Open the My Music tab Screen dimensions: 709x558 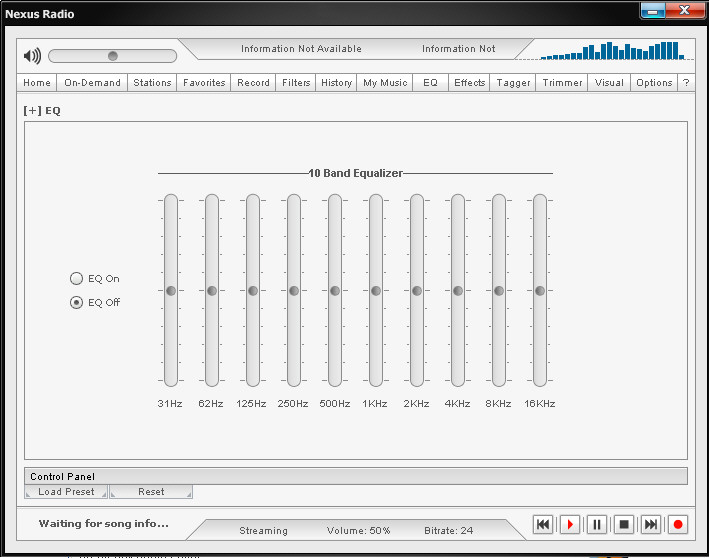coord(385,83)
